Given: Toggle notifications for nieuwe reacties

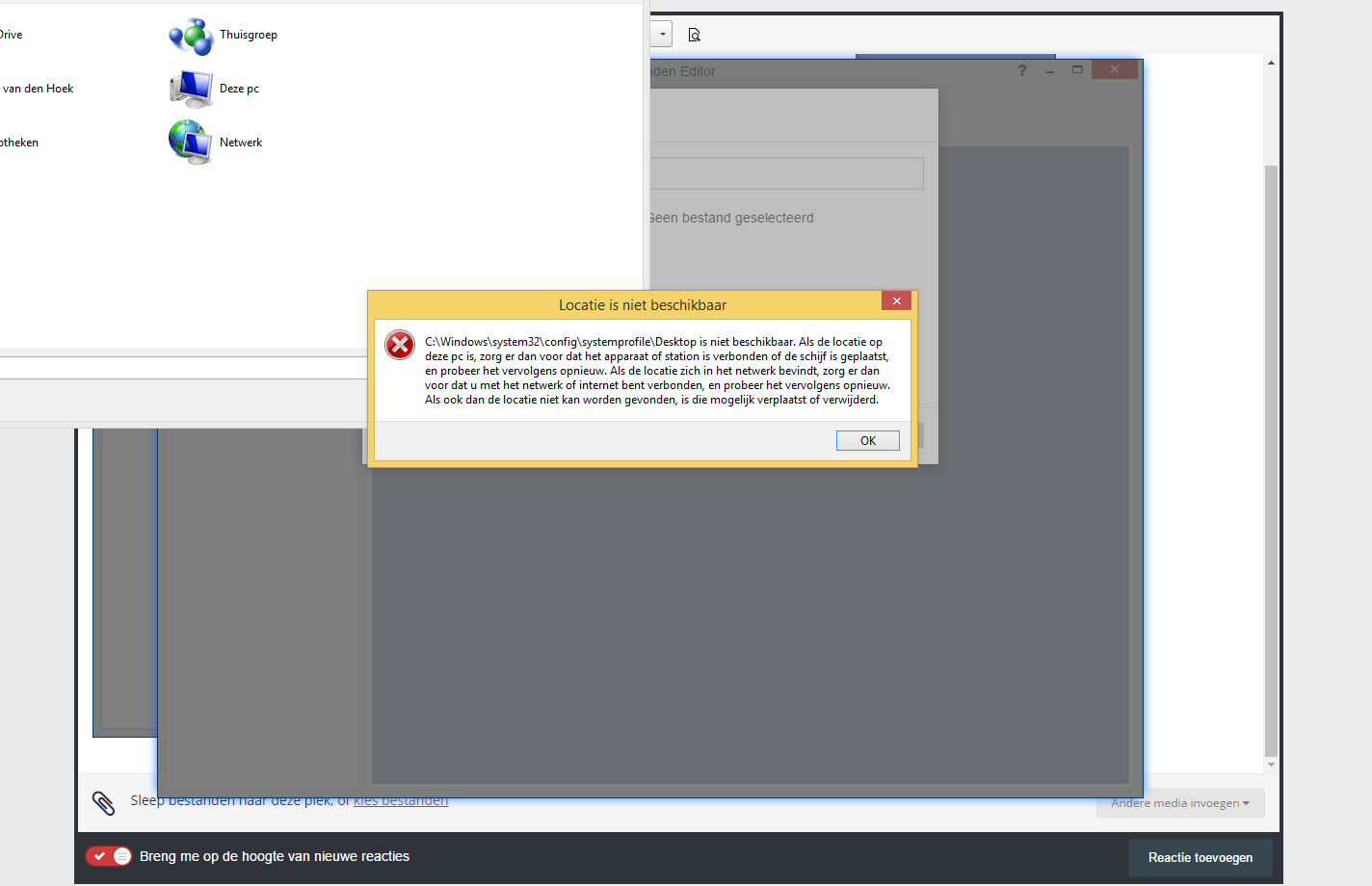Looking at the screenshot, I should (109, 856).
